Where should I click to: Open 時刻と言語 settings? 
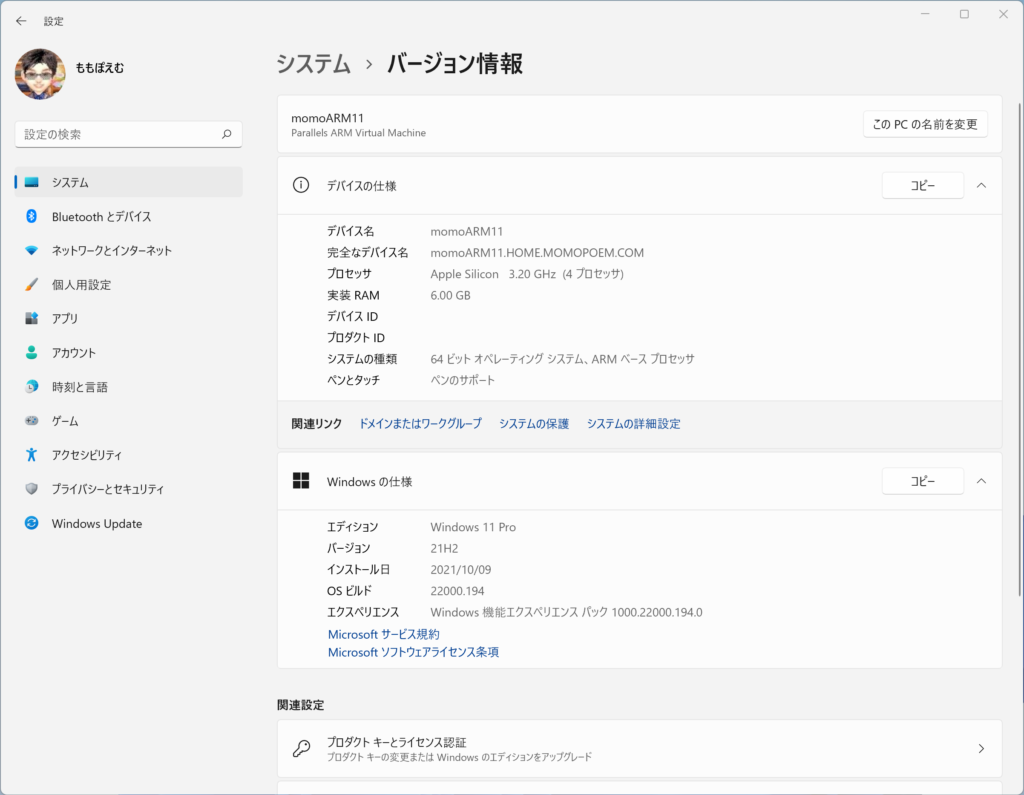tap(129, 387)
